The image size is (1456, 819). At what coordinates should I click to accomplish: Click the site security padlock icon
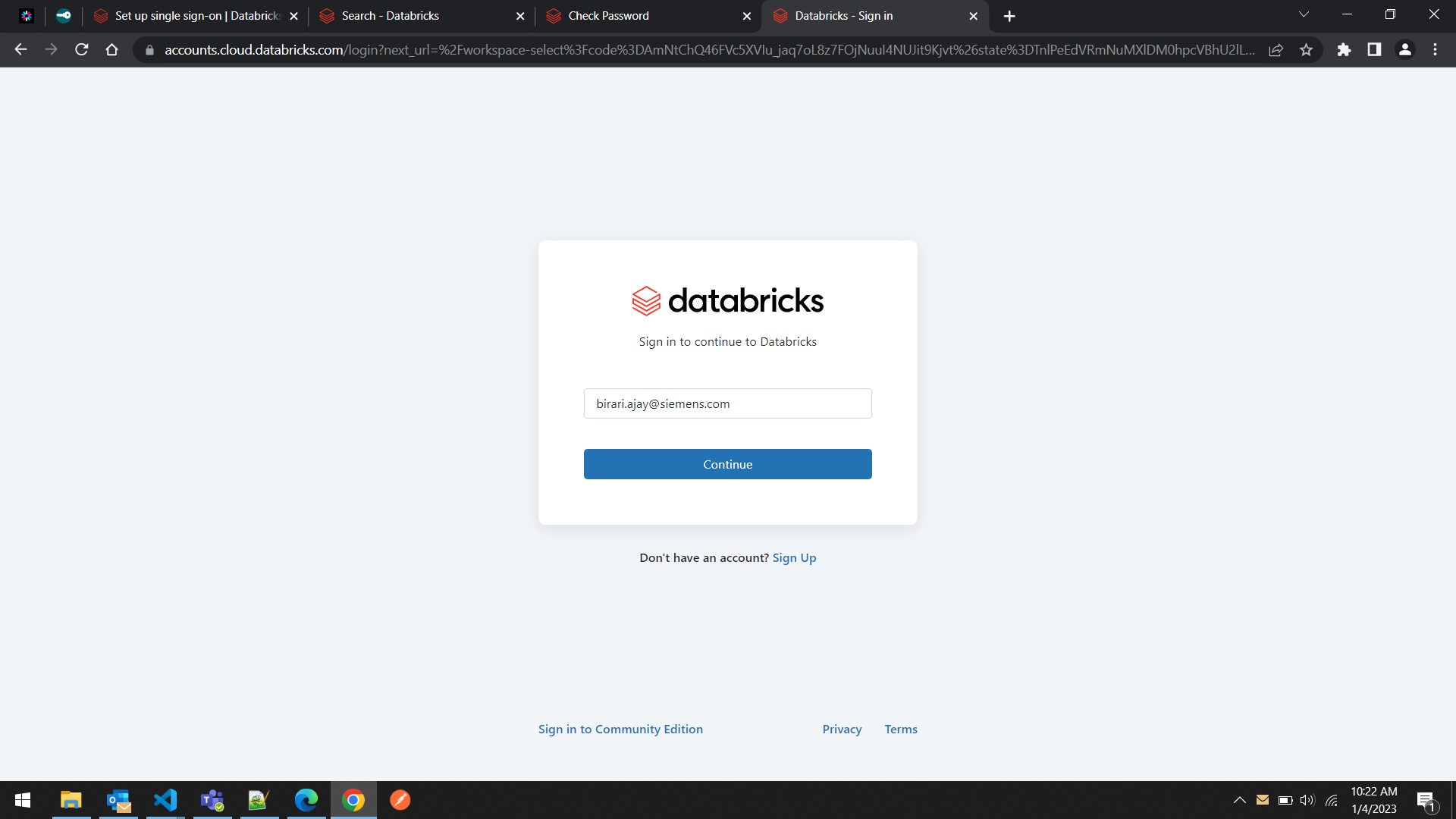(149, 50)
